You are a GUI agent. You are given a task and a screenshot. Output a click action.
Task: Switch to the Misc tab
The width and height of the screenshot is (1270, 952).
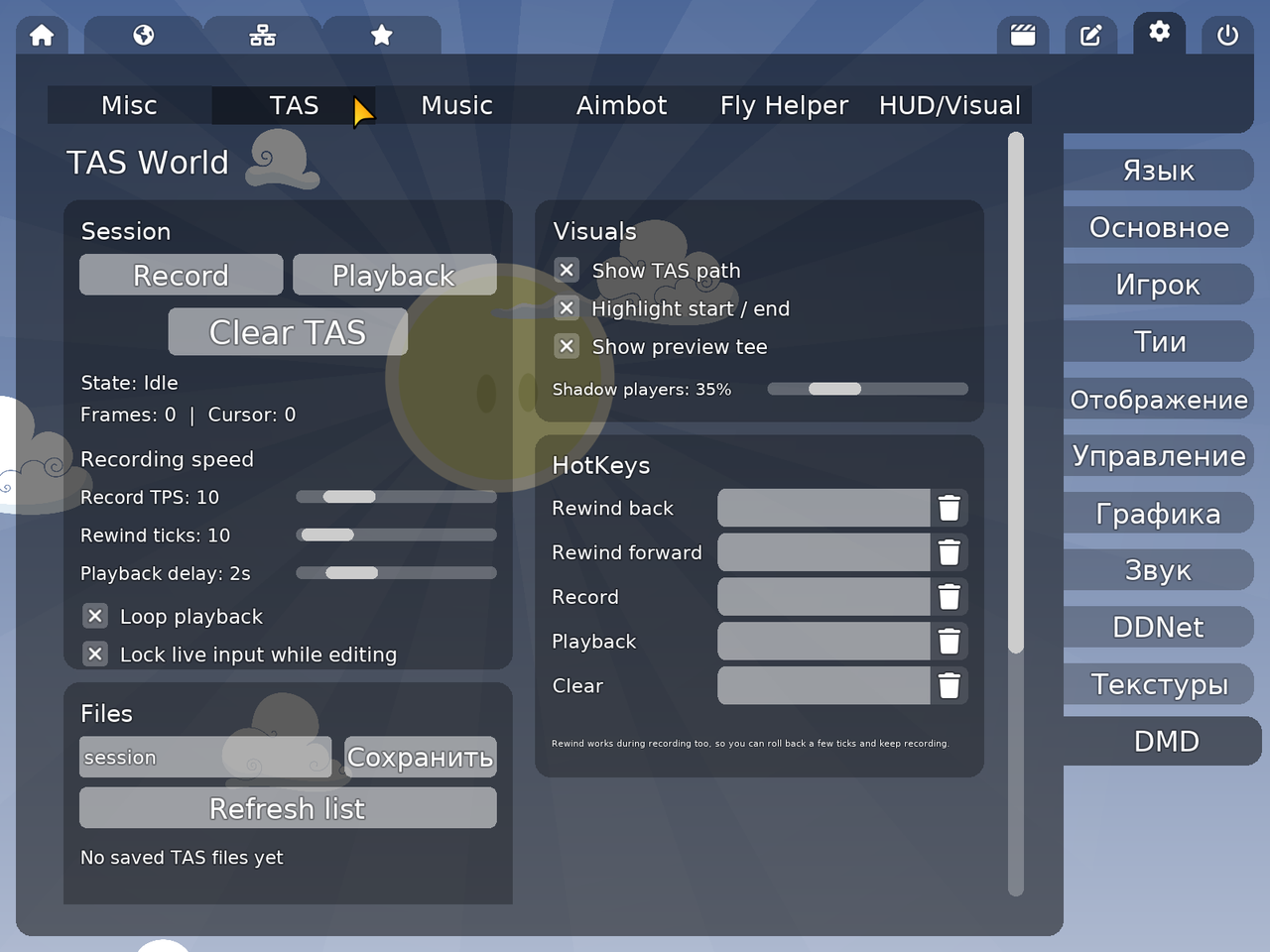click(x=129, y=105)
